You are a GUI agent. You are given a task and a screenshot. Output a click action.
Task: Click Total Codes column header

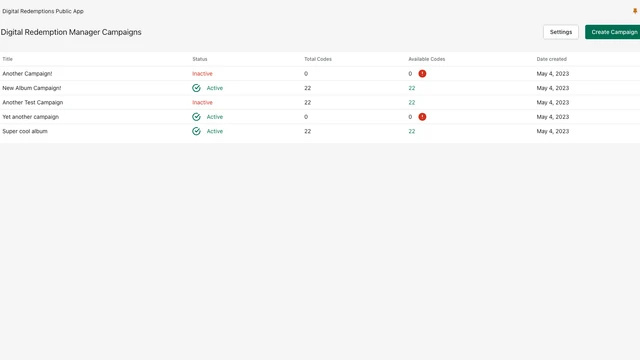tap(318, 59)
